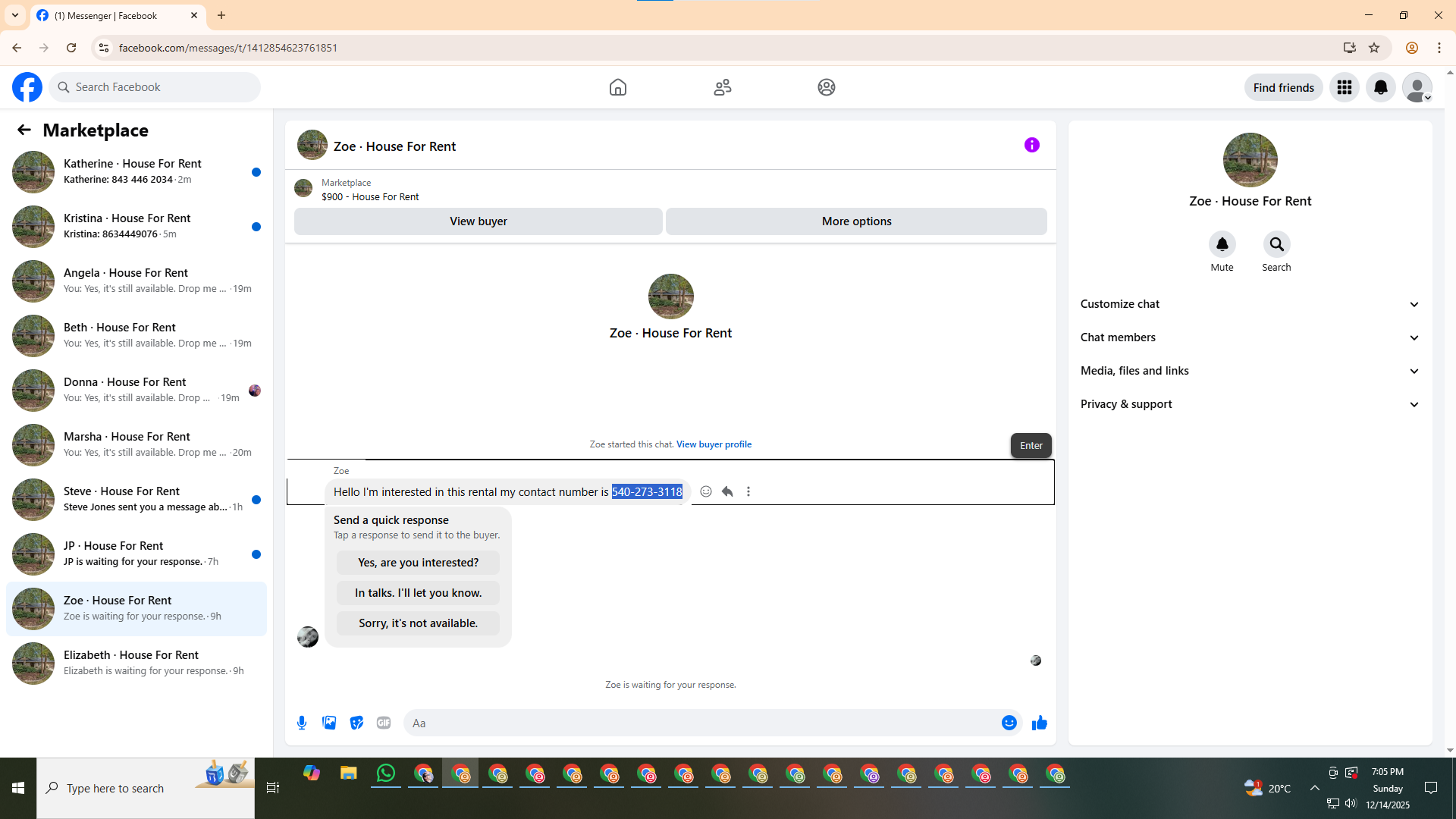Expand Customize chat section
This screenshot has height=819, width=1456.
tap(1250, 304)
